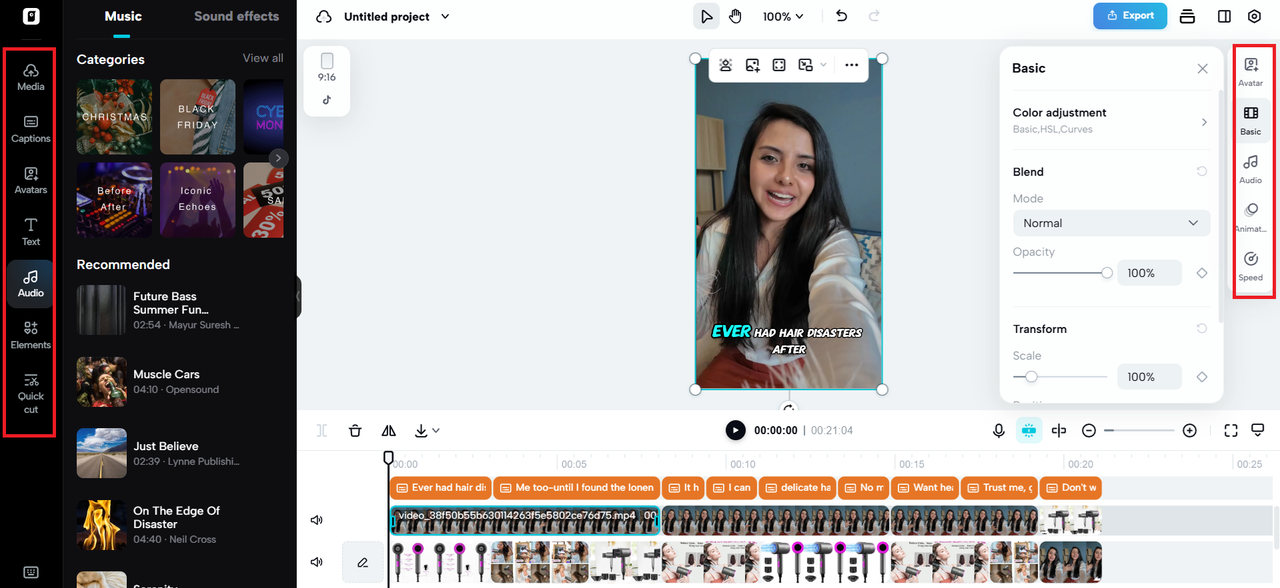Zoom in the timeline
Screen dimensions: 1280x588
tap(1189, 430)
